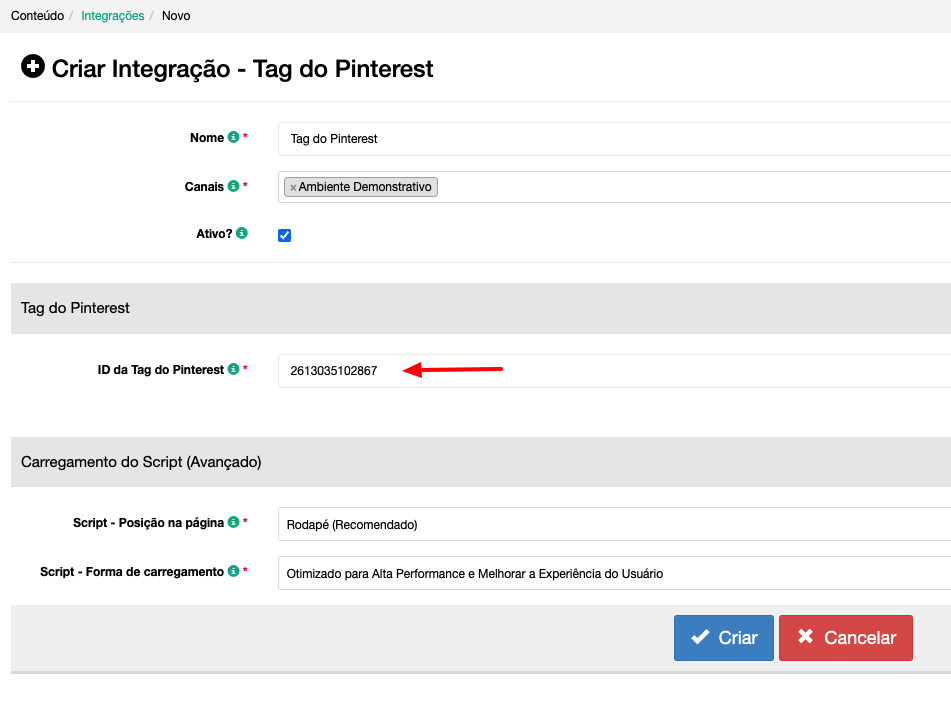Click Novo in the breadcrumb
The height and width of the screenshot is (717, 951).
176,16
